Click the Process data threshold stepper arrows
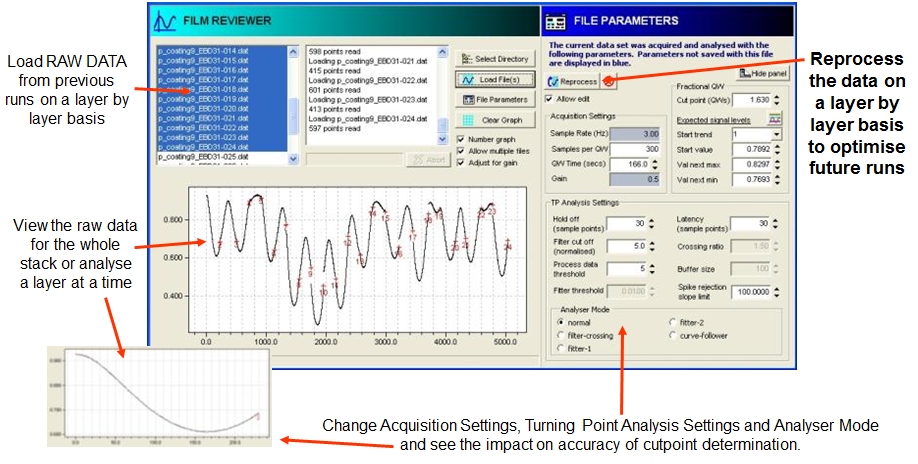The image size is (918, 464). pyautogui.click(x=651, y=269)
